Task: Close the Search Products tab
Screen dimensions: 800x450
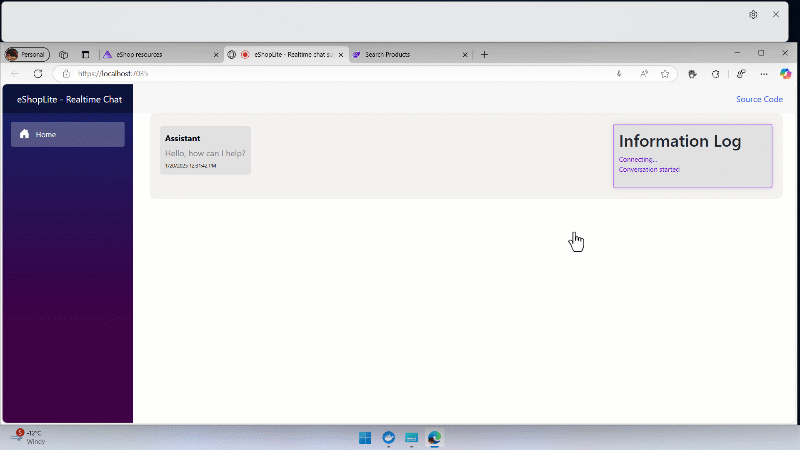Action: click(465, 55)
